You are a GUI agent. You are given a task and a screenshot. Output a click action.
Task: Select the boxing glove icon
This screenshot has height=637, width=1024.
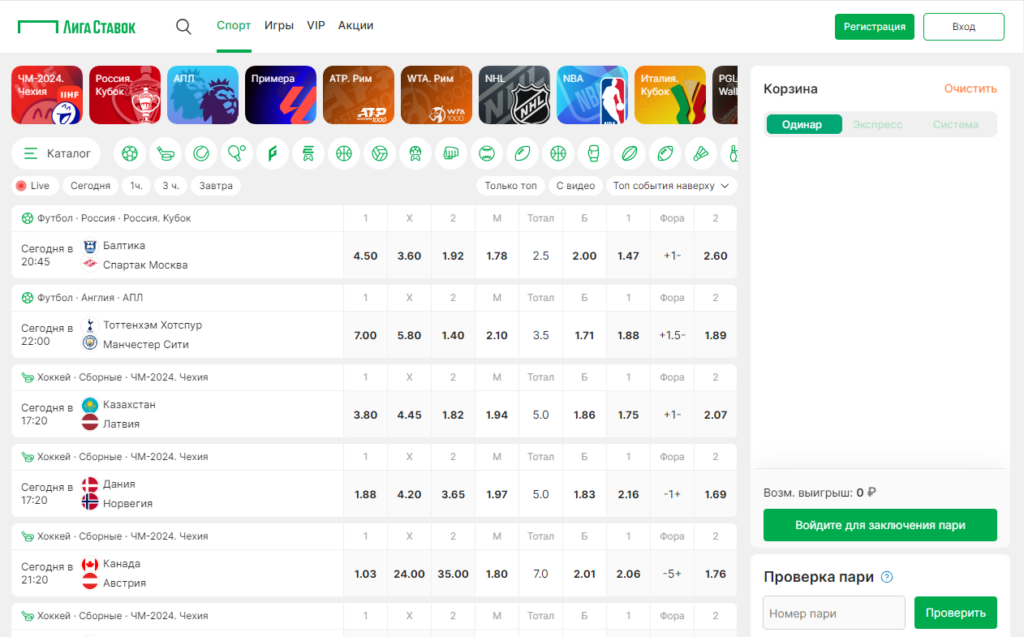(x=594, y=154)
